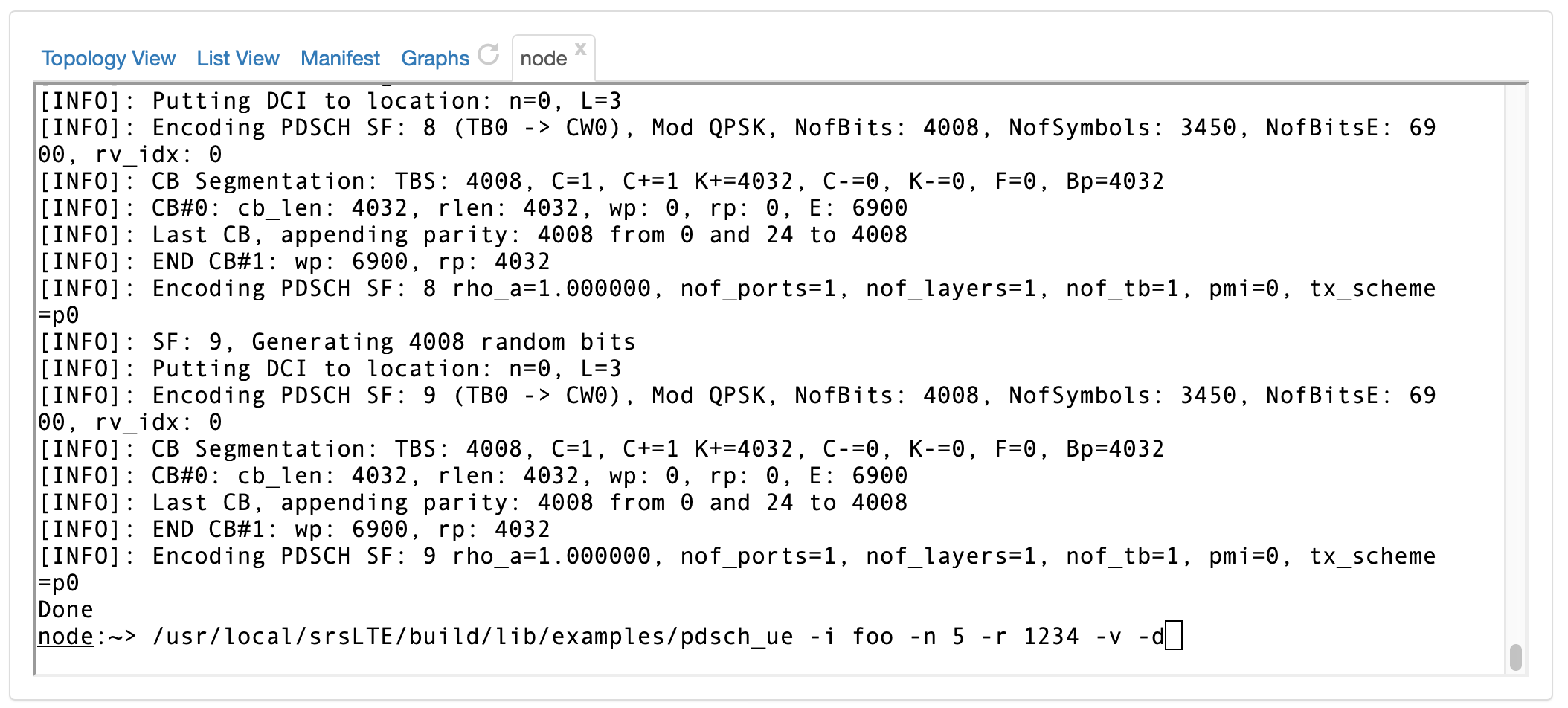Close the node tab with x
1568x708 pixels.
pos(581,48)
